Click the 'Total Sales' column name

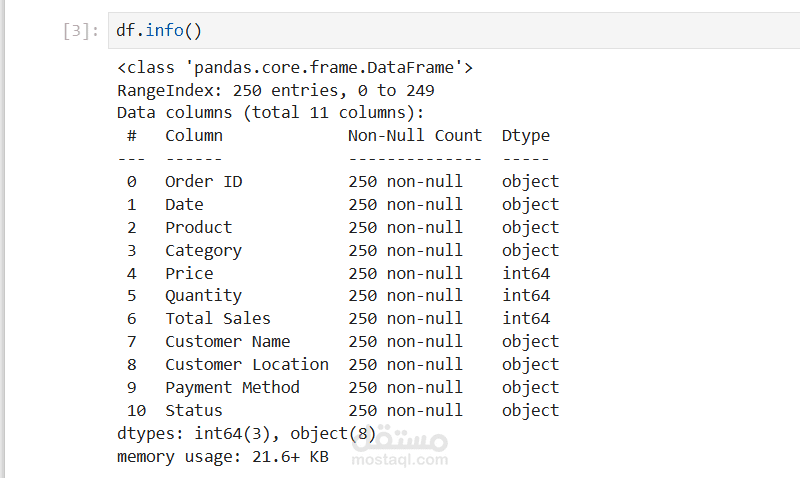click(218, 318)
